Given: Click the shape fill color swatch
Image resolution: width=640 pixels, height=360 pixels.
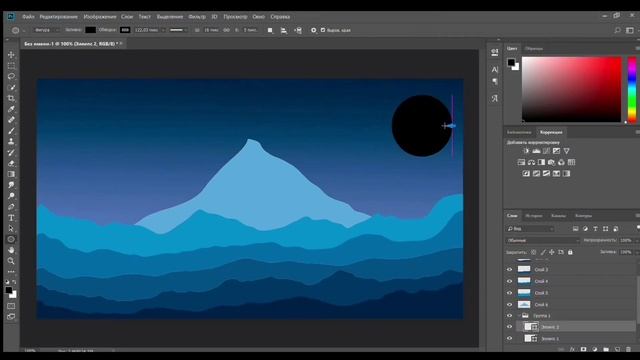Looking at the screenshot, I should [x=91, y=30].
